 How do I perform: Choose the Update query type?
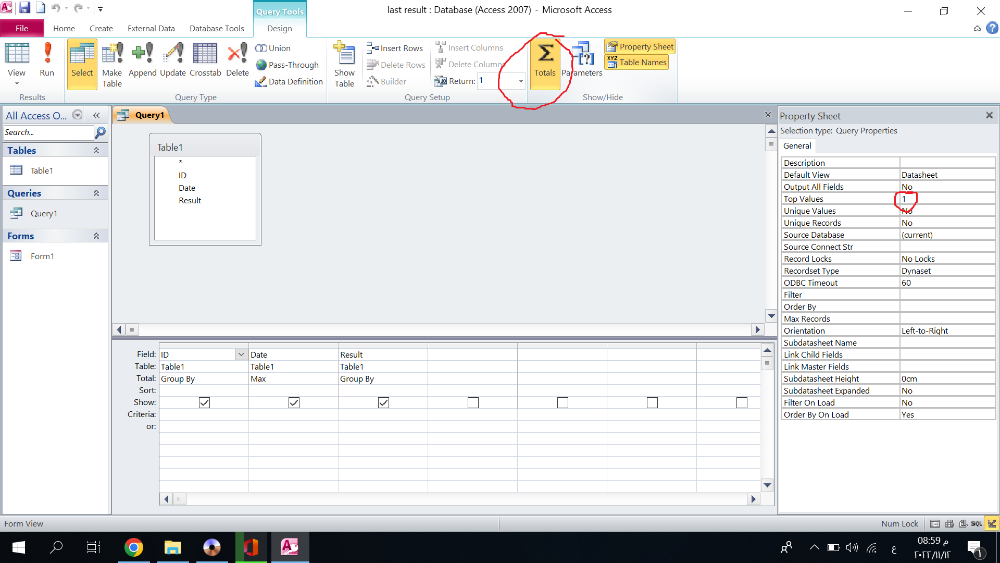click(173, 60)
